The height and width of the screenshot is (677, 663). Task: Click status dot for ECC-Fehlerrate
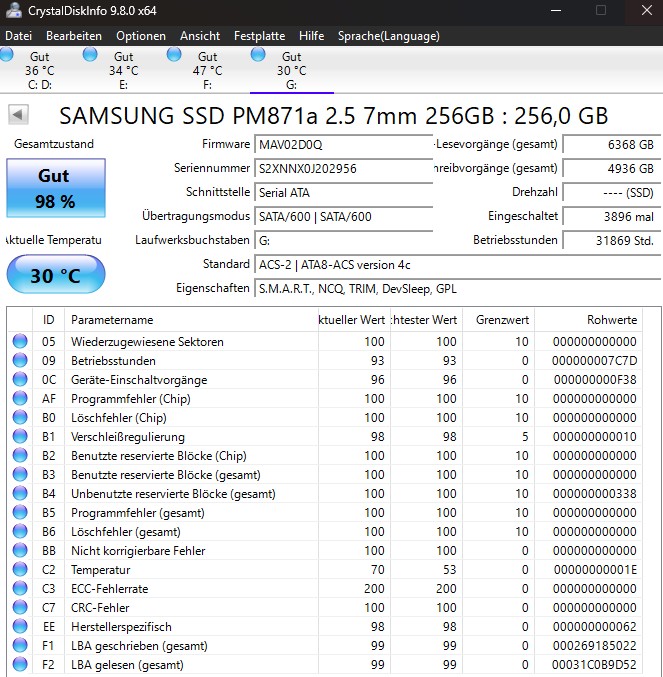(x=20, y=588)
